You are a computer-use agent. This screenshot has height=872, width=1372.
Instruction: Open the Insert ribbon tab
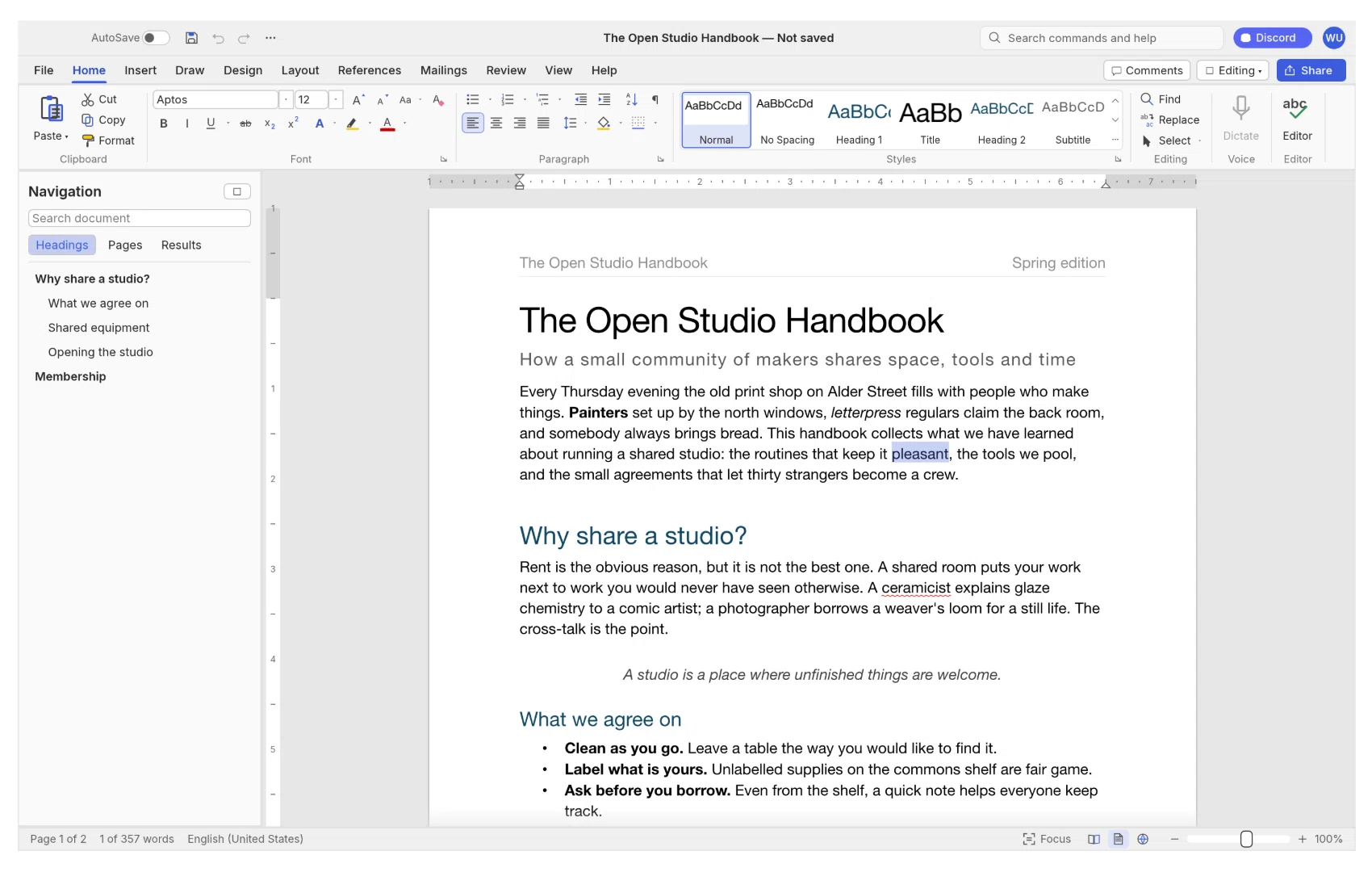[140, 71]
